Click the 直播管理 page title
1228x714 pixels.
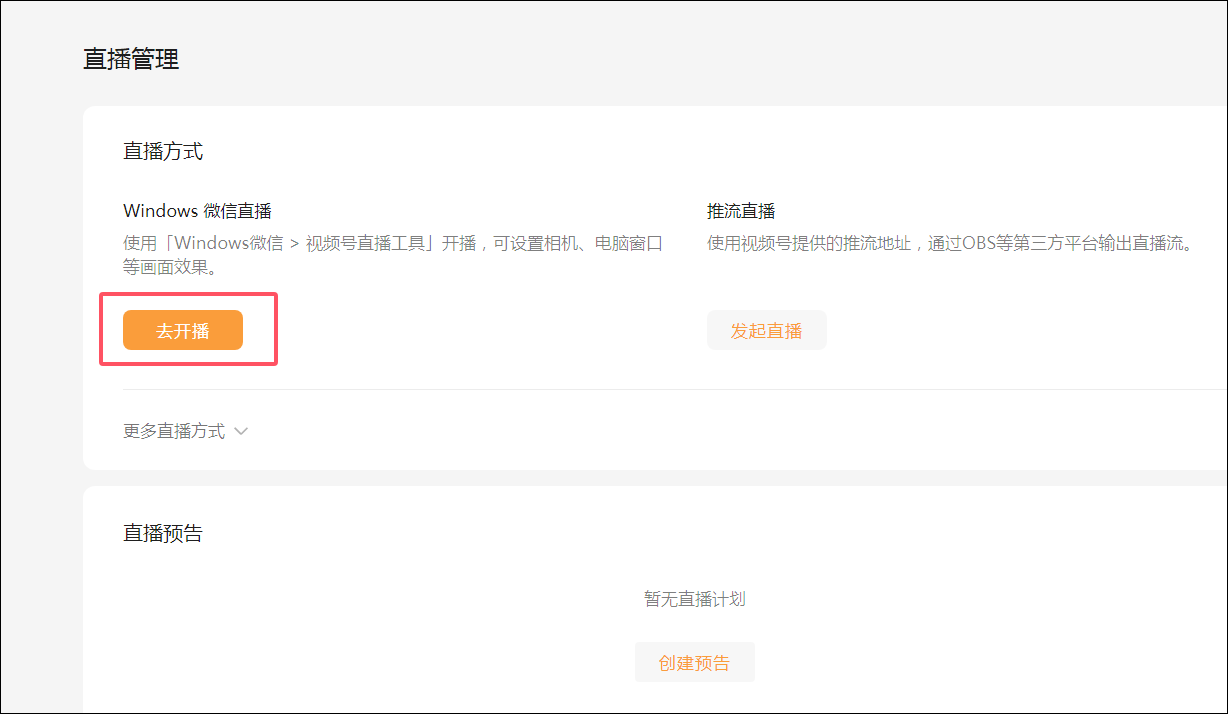tap(131, 59)
